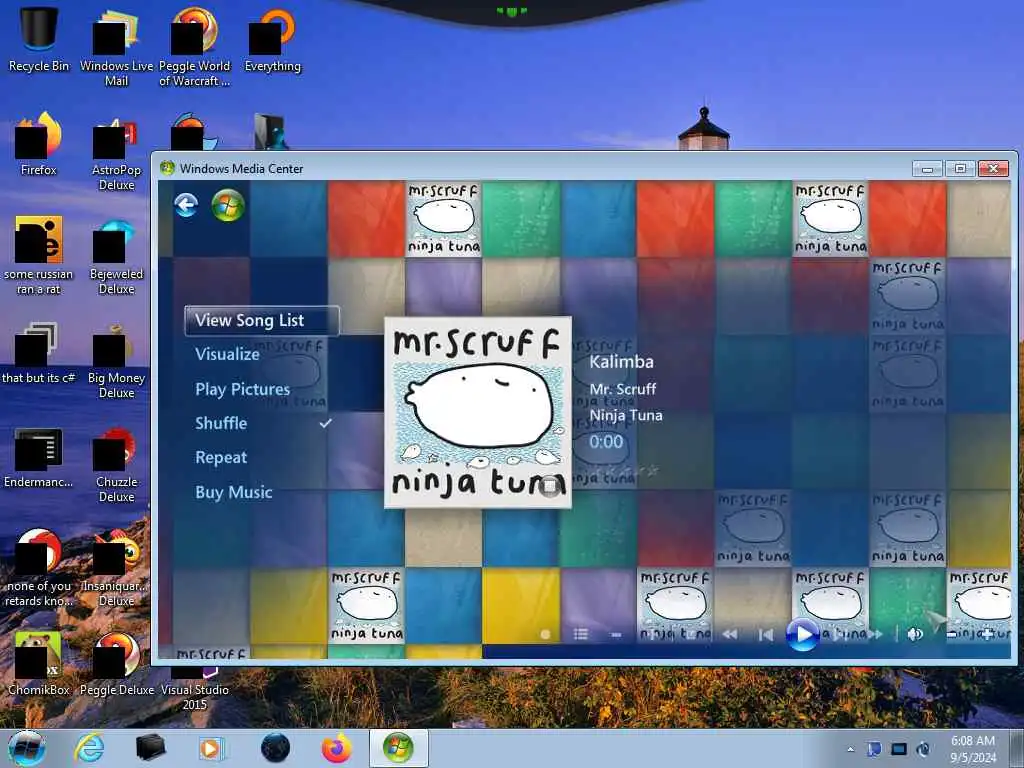Image resolution: width=1024 pixels, height=768 pixels.
Task: Click the Ninja Tuna album name text
Action: point(626,415)
